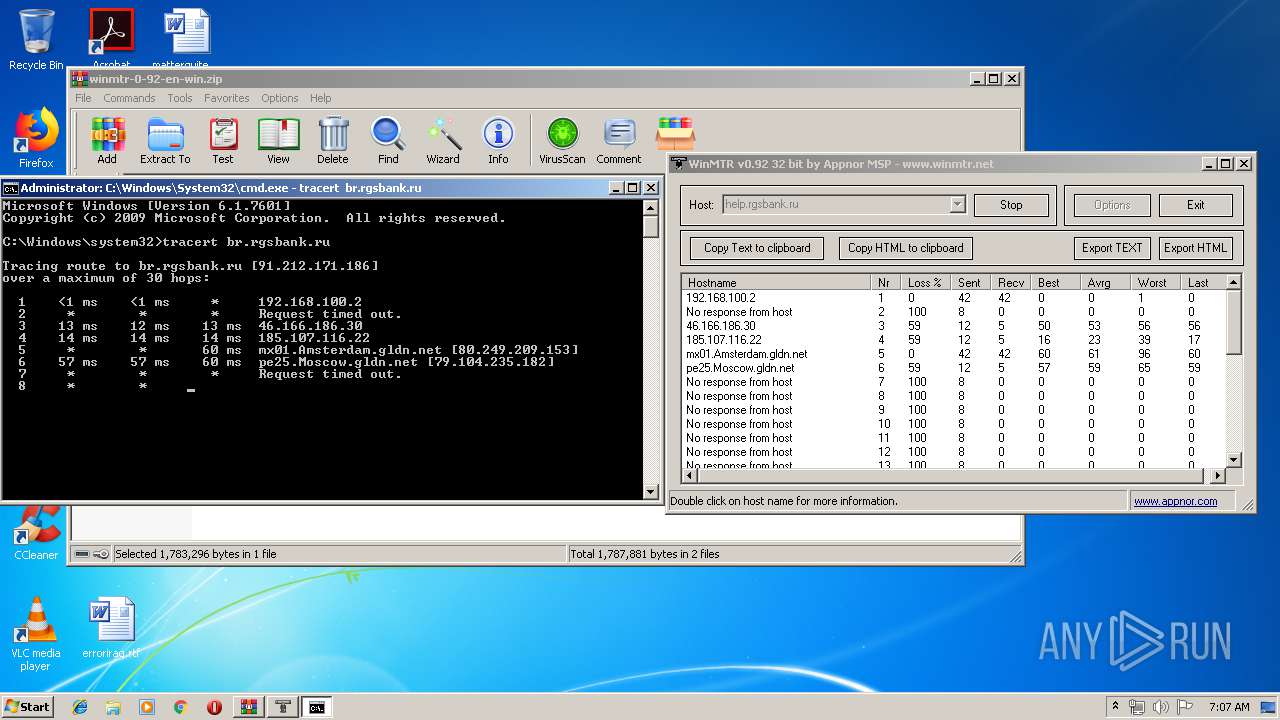Open the Acrobat desktop shortcut
Viewport: 1280px width, 720px height.
[111, 38]
